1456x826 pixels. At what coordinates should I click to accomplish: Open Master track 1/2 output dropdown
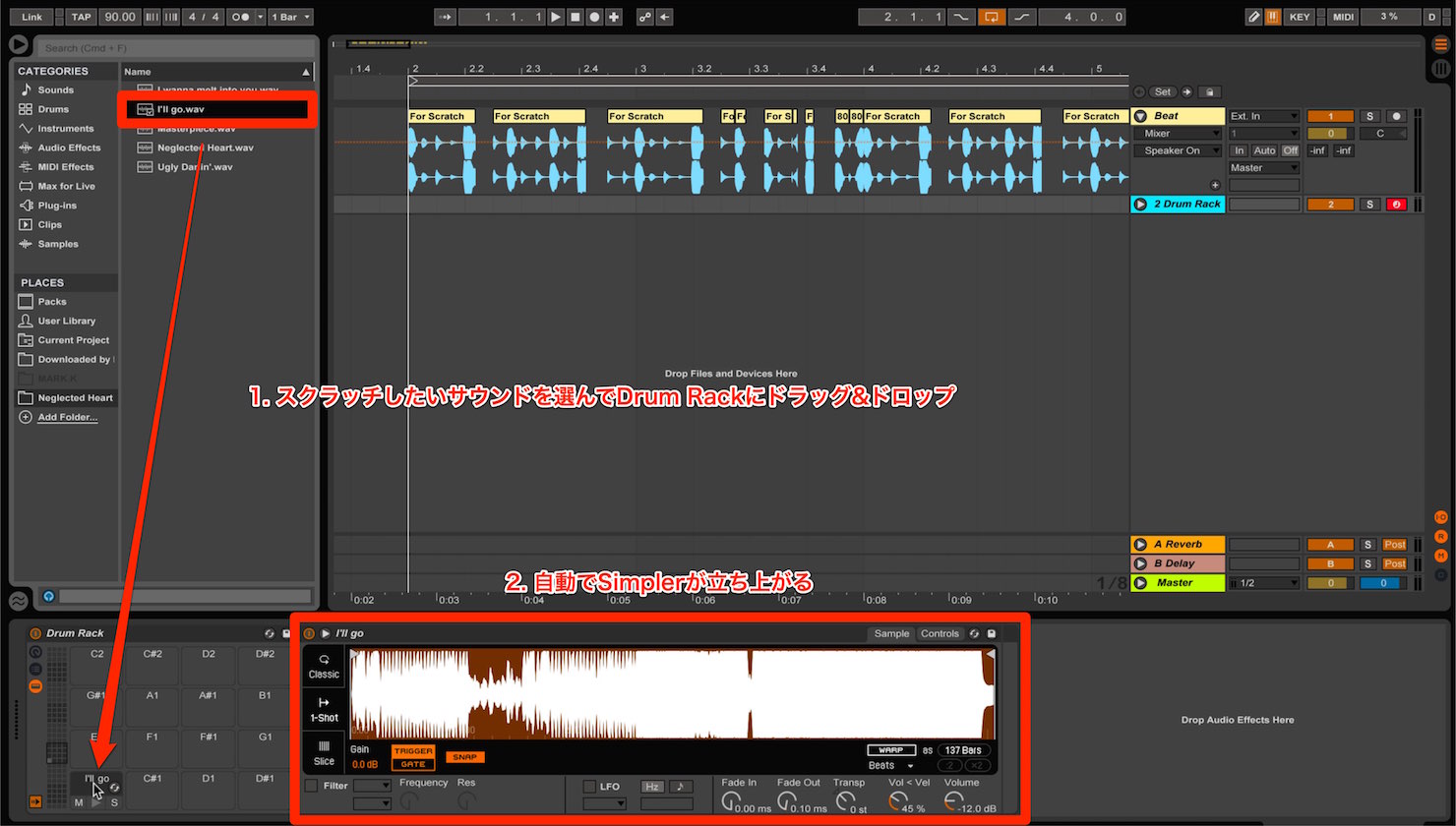coord(1264,583)
